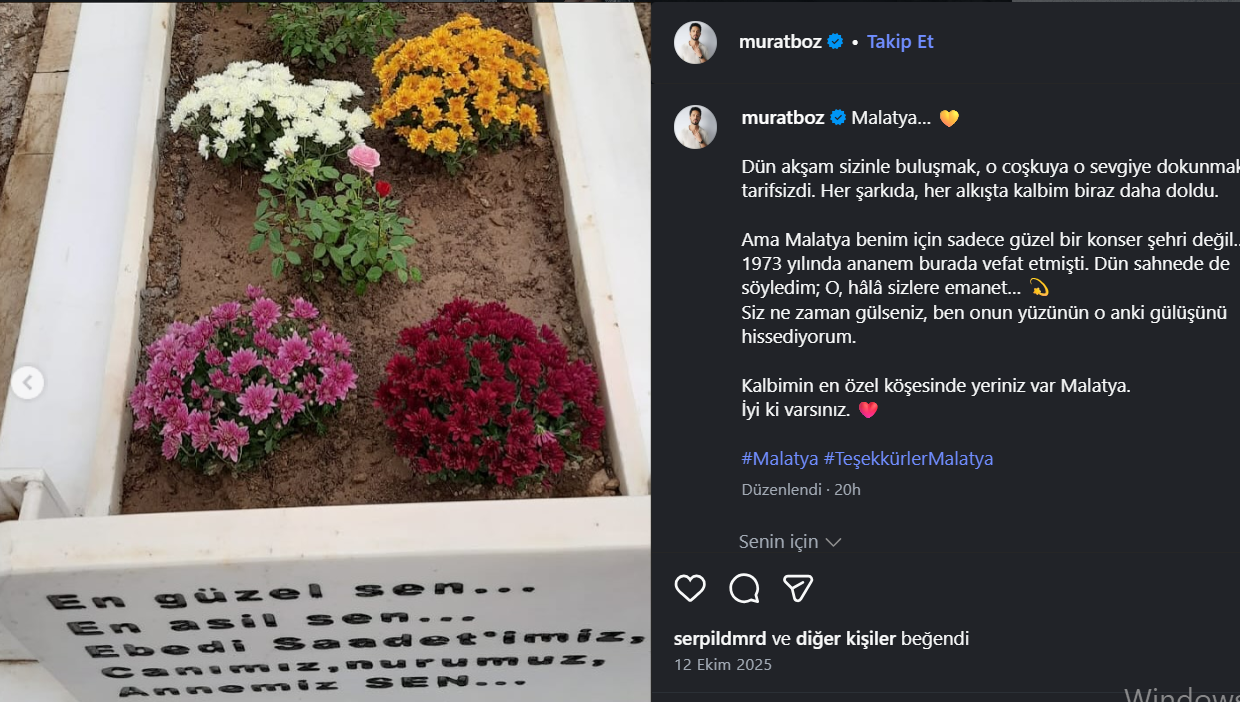This screenshot has height=702, width=1240.
Task: Click verified badge in caption username
Action: click(838, 118)
